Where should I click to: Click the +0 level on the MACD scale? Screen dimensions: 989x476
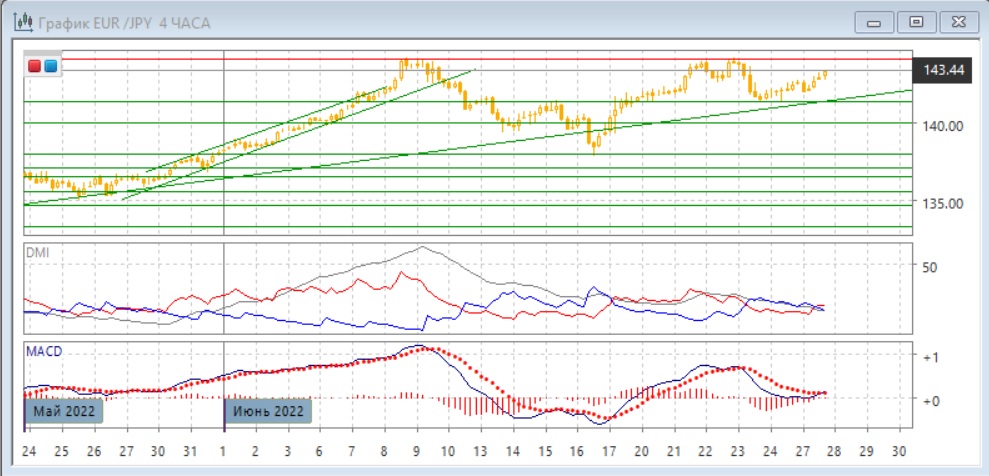point(930,400)
